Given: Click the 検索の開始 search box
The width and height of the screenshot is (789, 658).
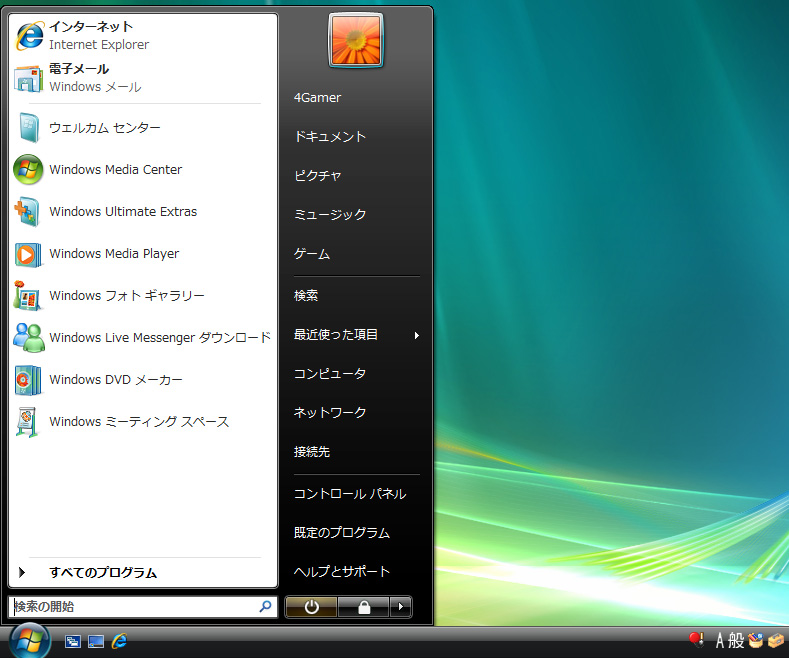Looking at the screenshot, I should [x=143, y=607].
